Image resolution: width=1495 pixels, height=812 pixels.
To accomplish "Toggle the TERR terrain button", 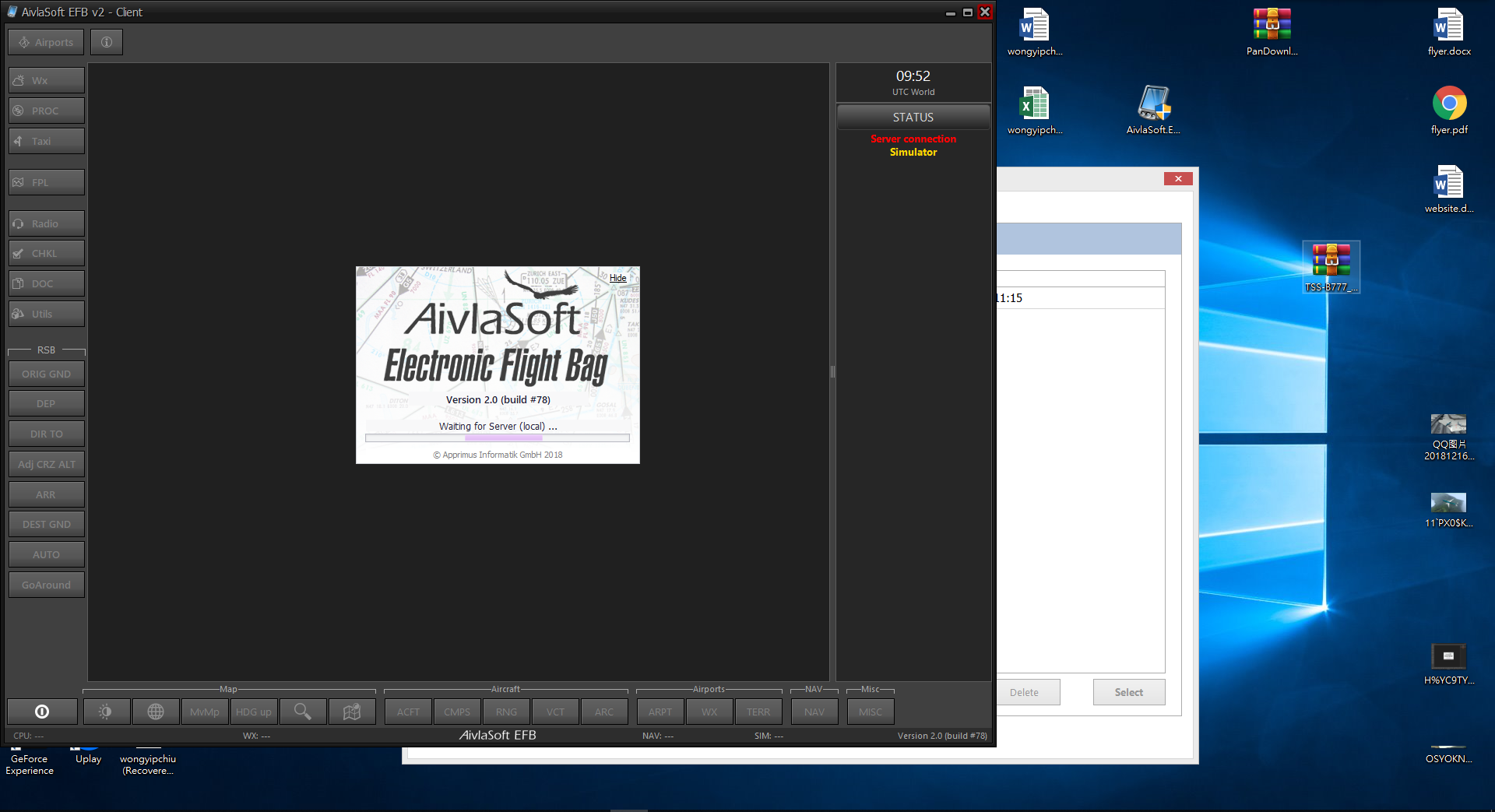I will coord(758,712).
